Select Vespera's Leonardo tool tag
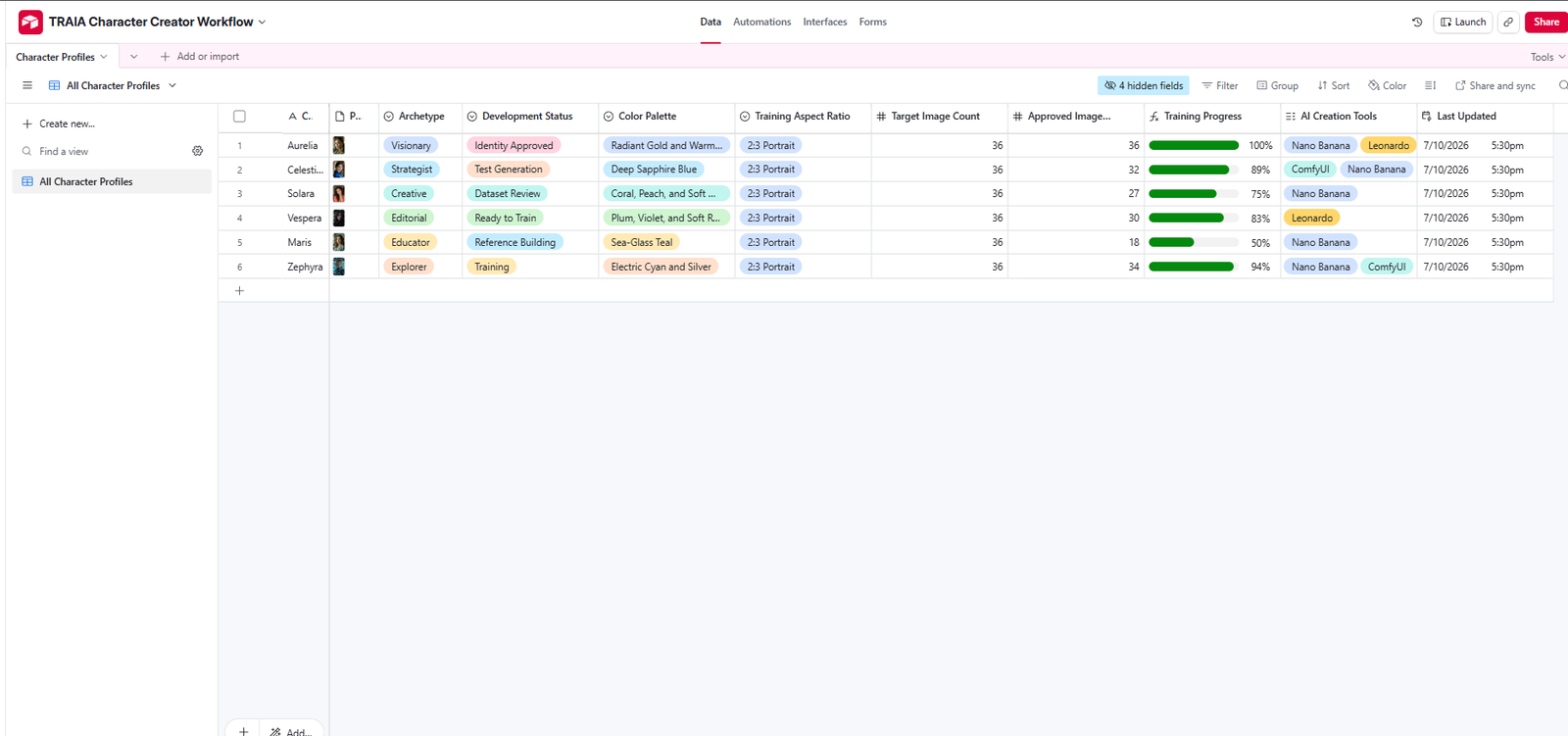 [x=1311, y=218]
